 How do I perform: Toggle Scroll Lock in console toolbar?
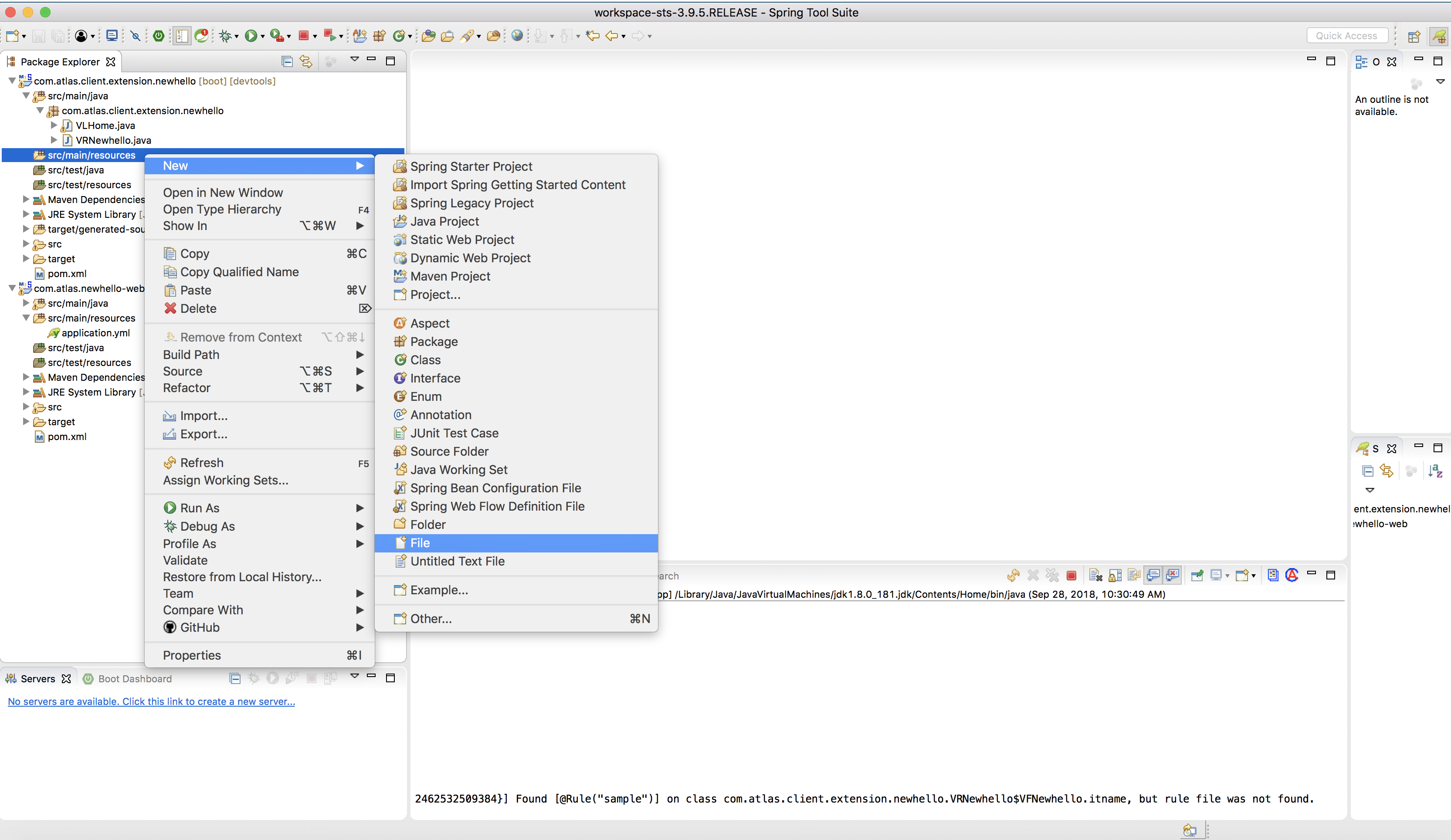pos(1115,575)
